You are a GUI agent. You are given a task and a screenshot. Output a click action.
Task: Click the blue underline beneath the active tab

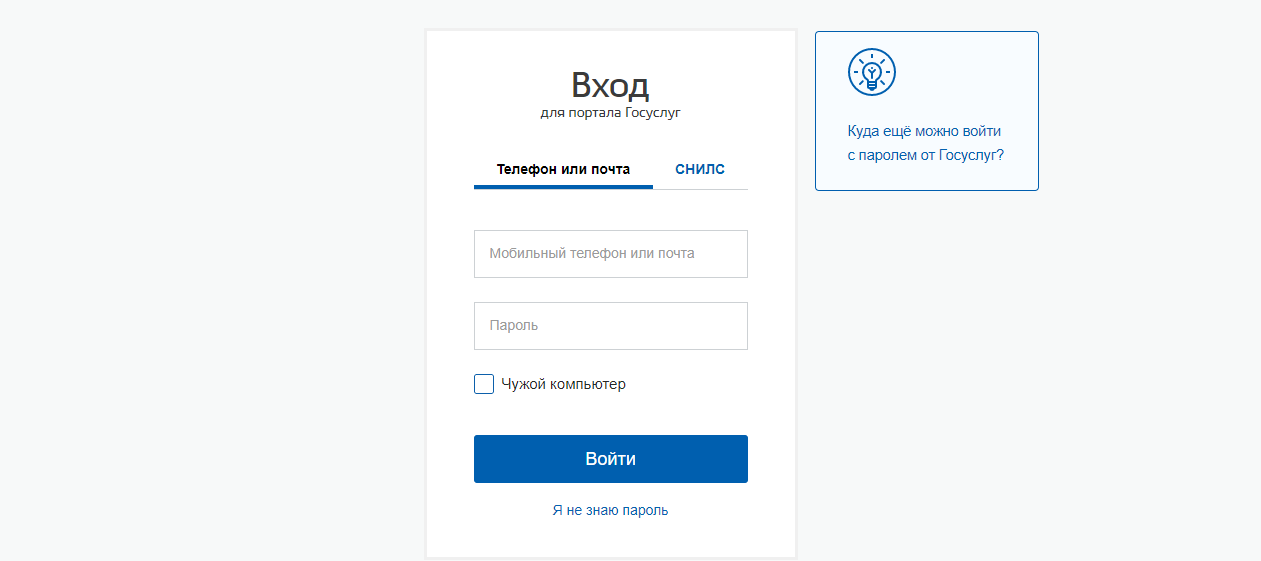(563, 187)
